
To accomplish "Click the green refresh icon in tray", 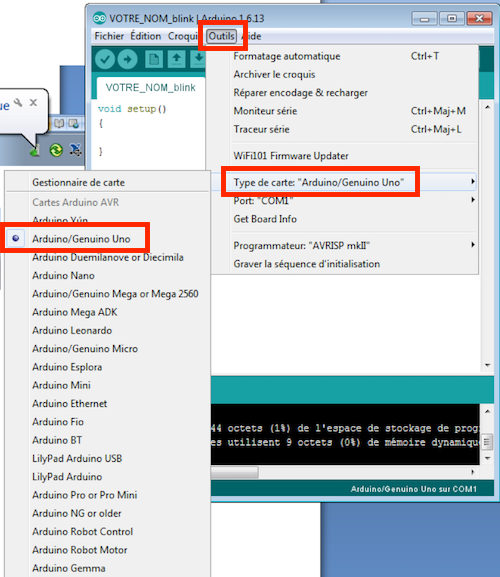I will pyautogui.click(x=56, y=150).
